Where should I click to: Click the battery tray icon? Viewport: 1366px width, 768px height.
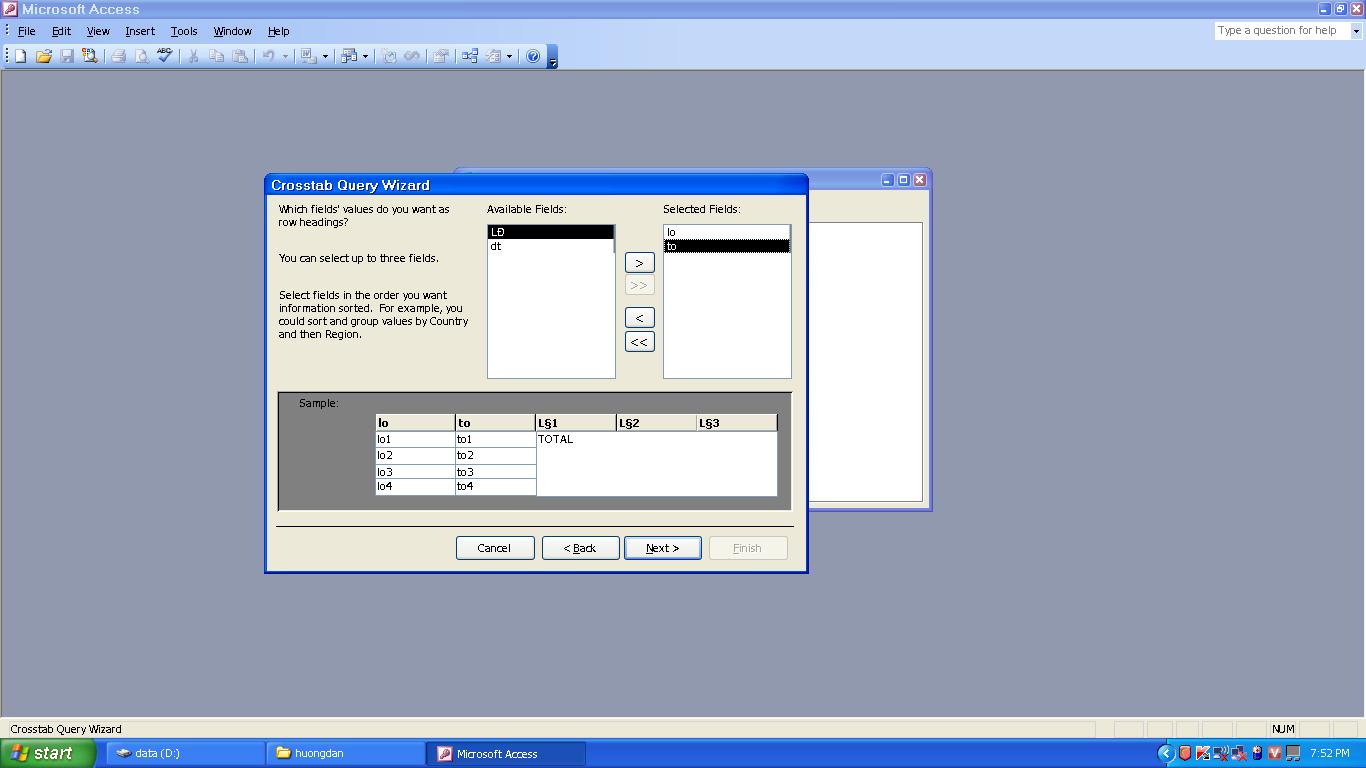pyautogui.click(x=1257, y=753)
